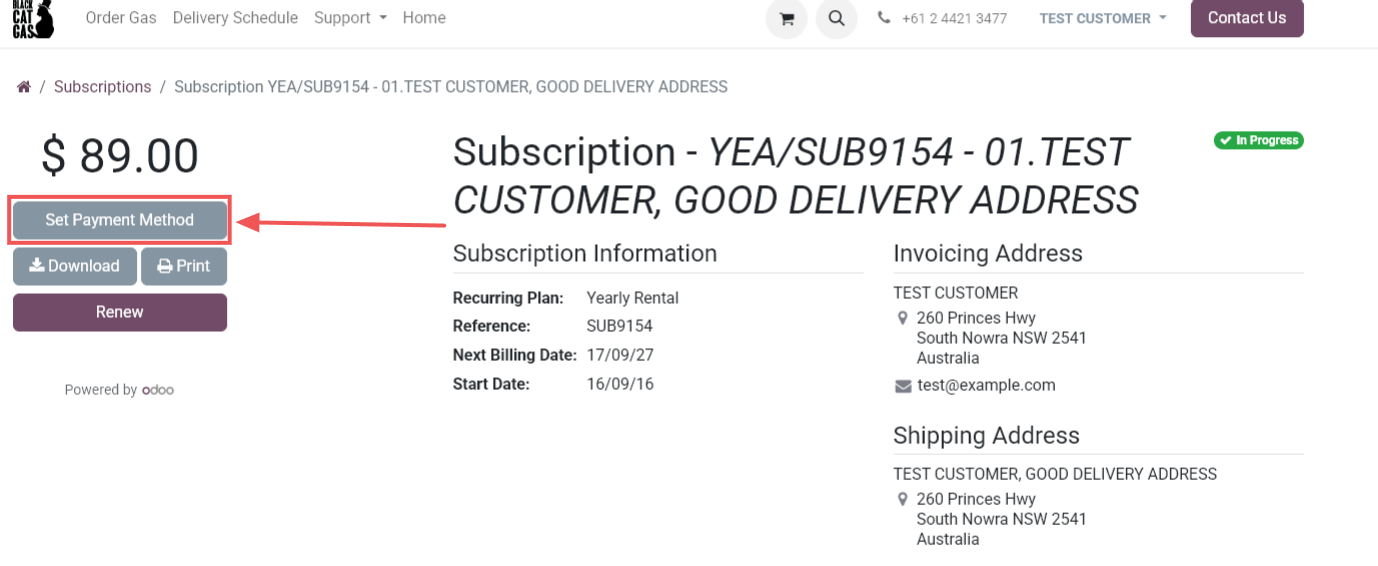Screen dimensions: 1378x566
Task: Open the shopping cart icon
Action: [786, 19]
